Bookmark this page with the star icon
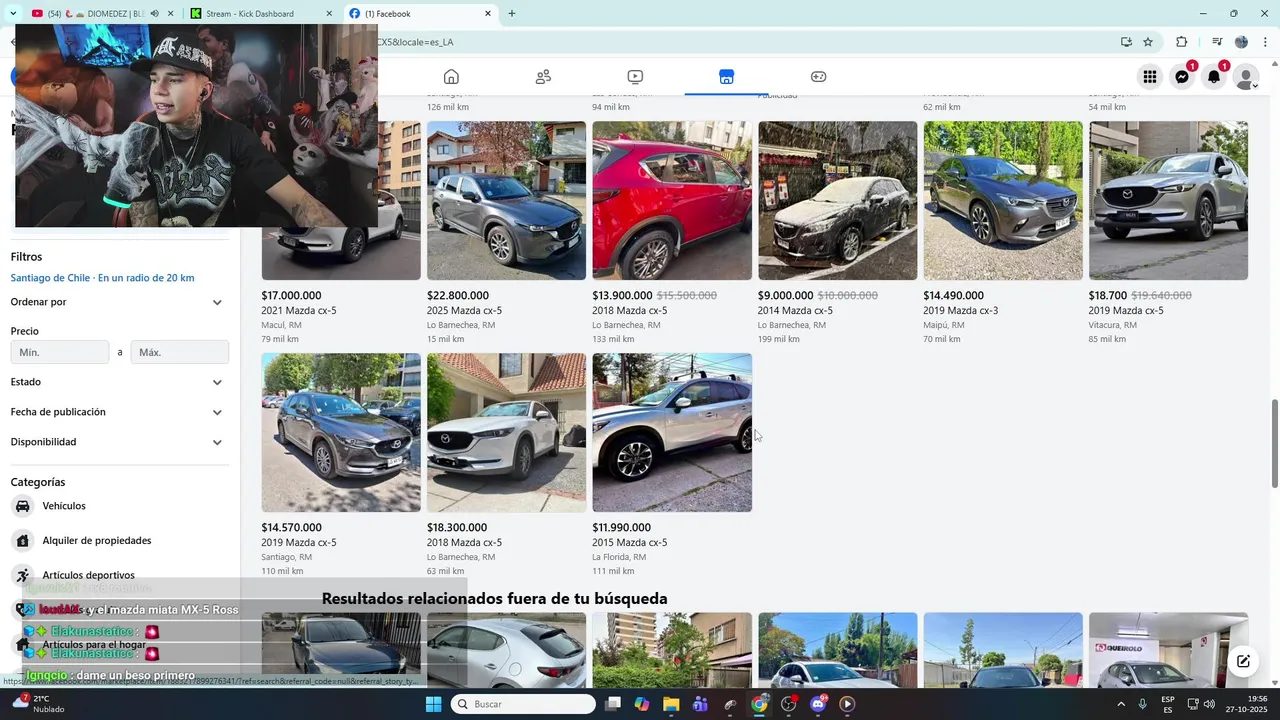 tap(1148, 42)
